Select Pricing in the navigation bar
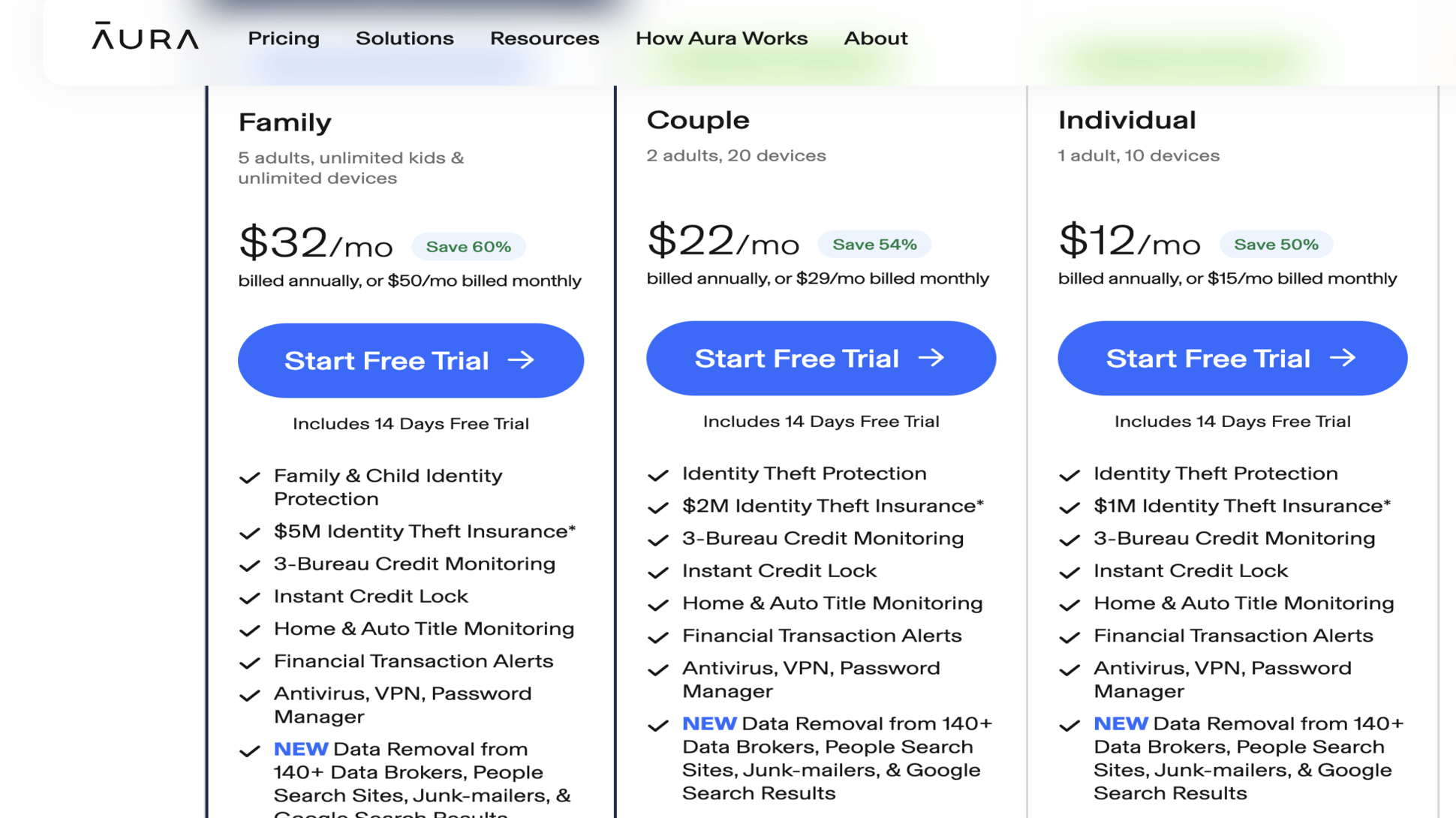This screenshot has width=1456, height=818. 284,38
